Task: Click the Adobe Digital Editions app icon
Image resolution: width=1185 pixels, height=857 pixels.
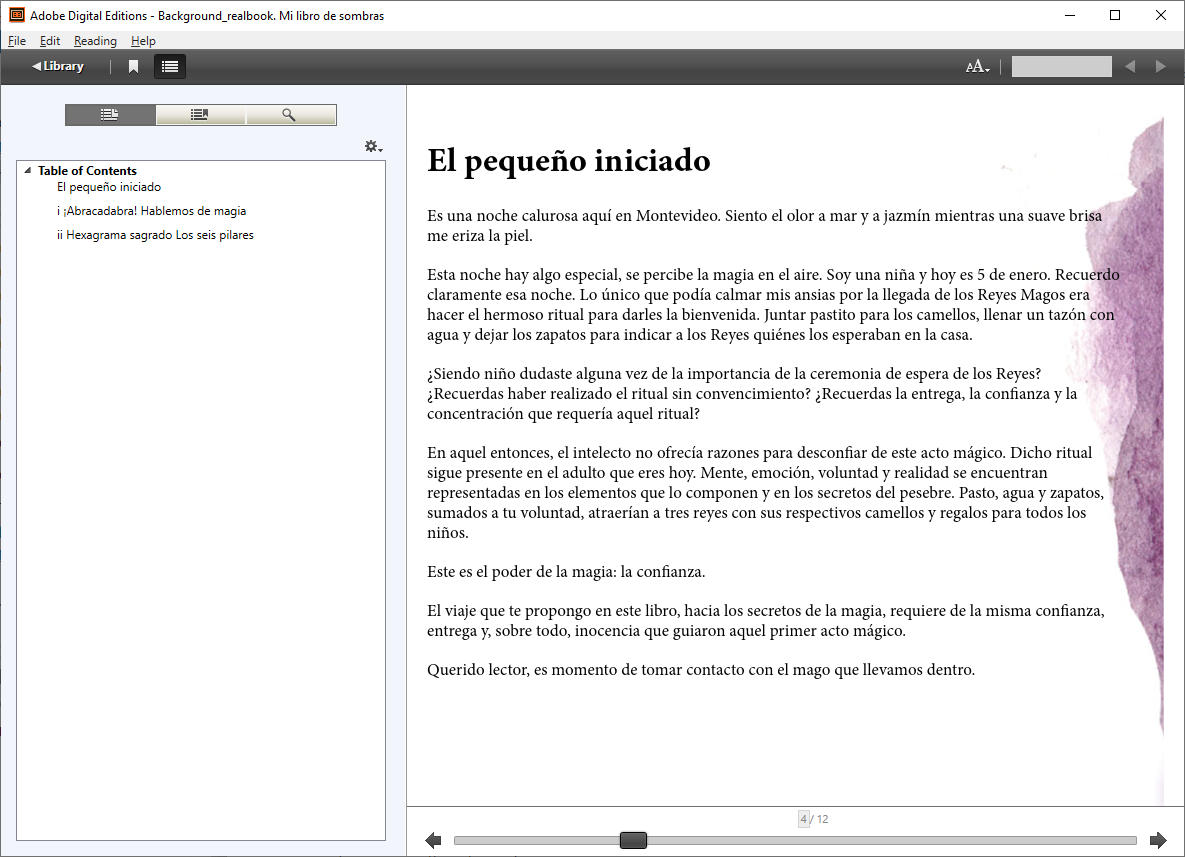Action: click(16, 15)
